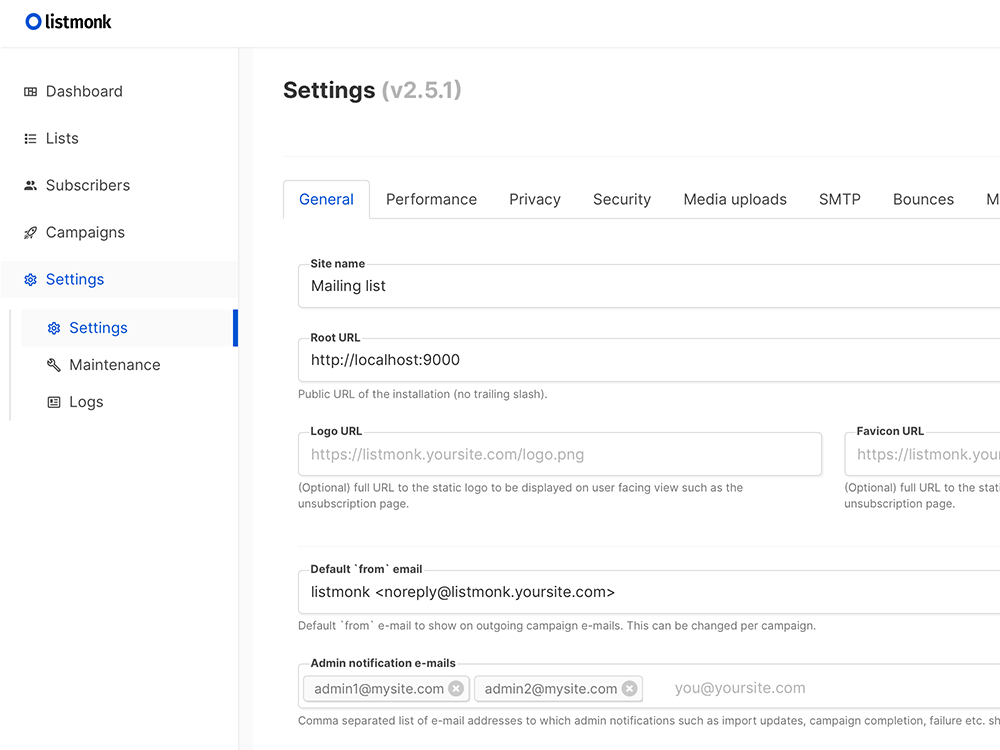Viewport: 1000px width, 750px height.
Task: Remove admin2@mysite.com tag
Action: coord(629,688)
